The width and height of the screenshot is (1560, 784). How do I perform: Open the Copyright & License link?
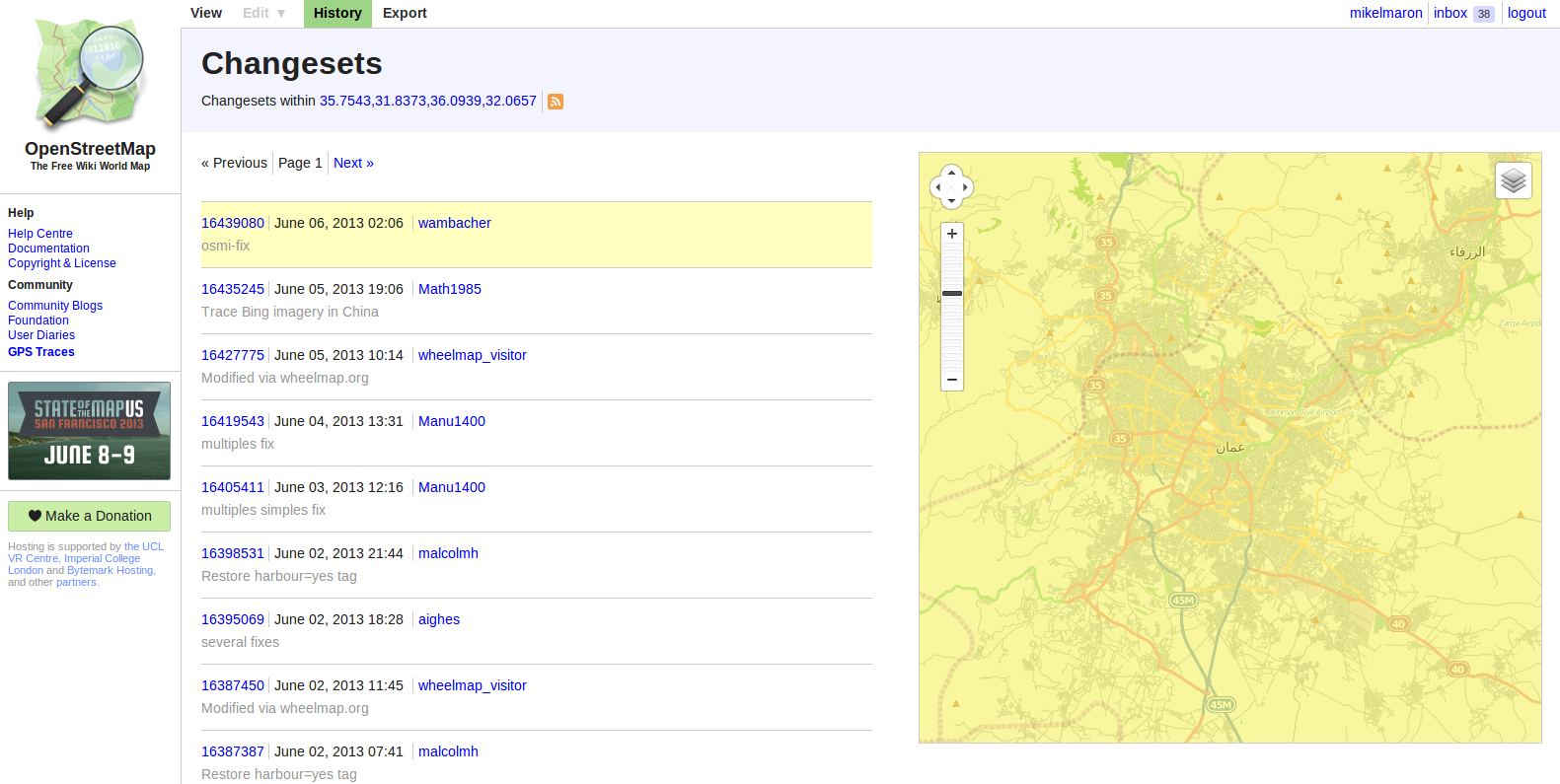point(62,263)
